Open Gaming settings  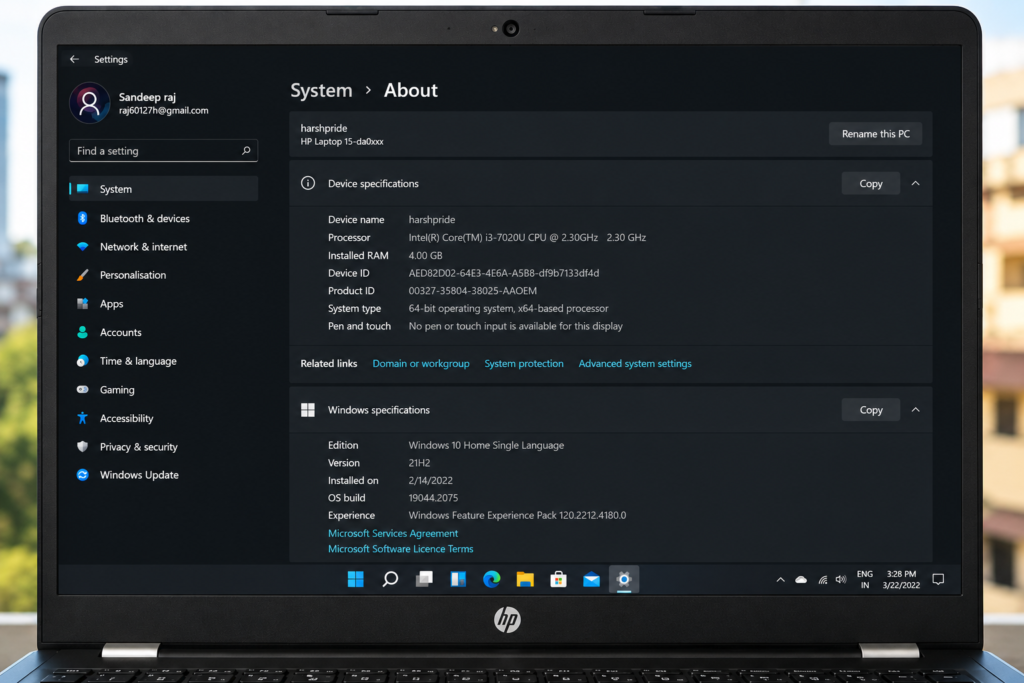tap(163, 390)
